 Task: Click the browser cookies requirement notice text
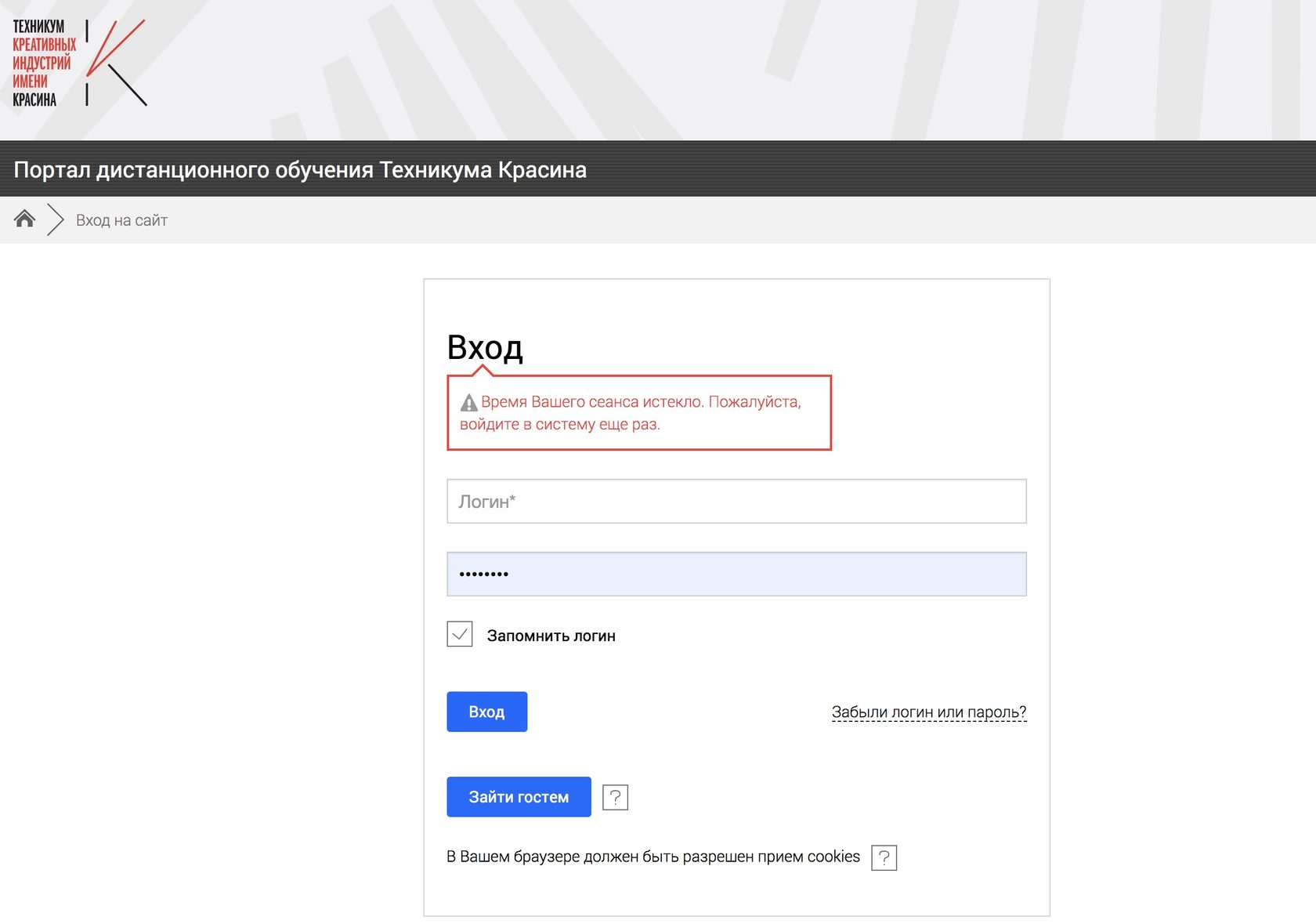pyautogui.click(x=653, y=857)
